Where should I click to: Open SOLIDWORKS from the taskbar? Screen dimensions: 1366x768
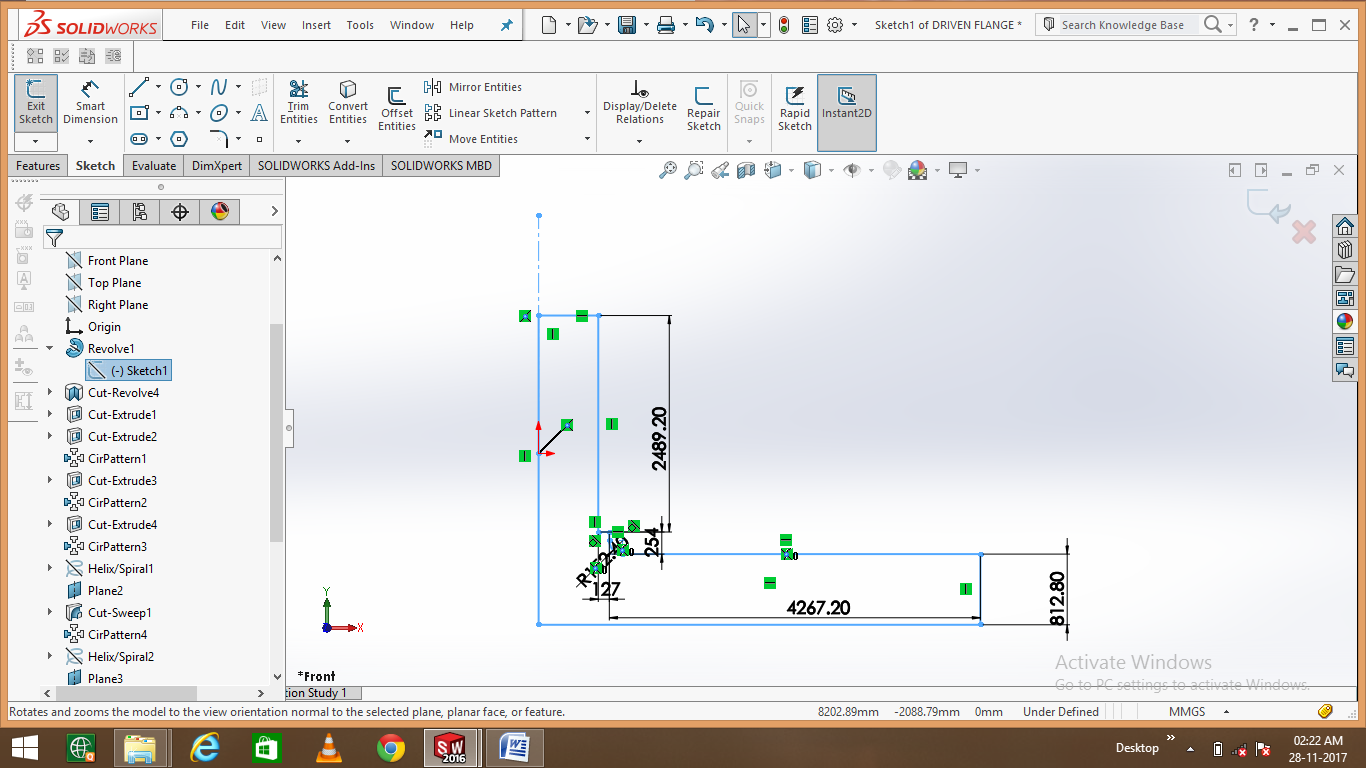[x=451, y=747]
